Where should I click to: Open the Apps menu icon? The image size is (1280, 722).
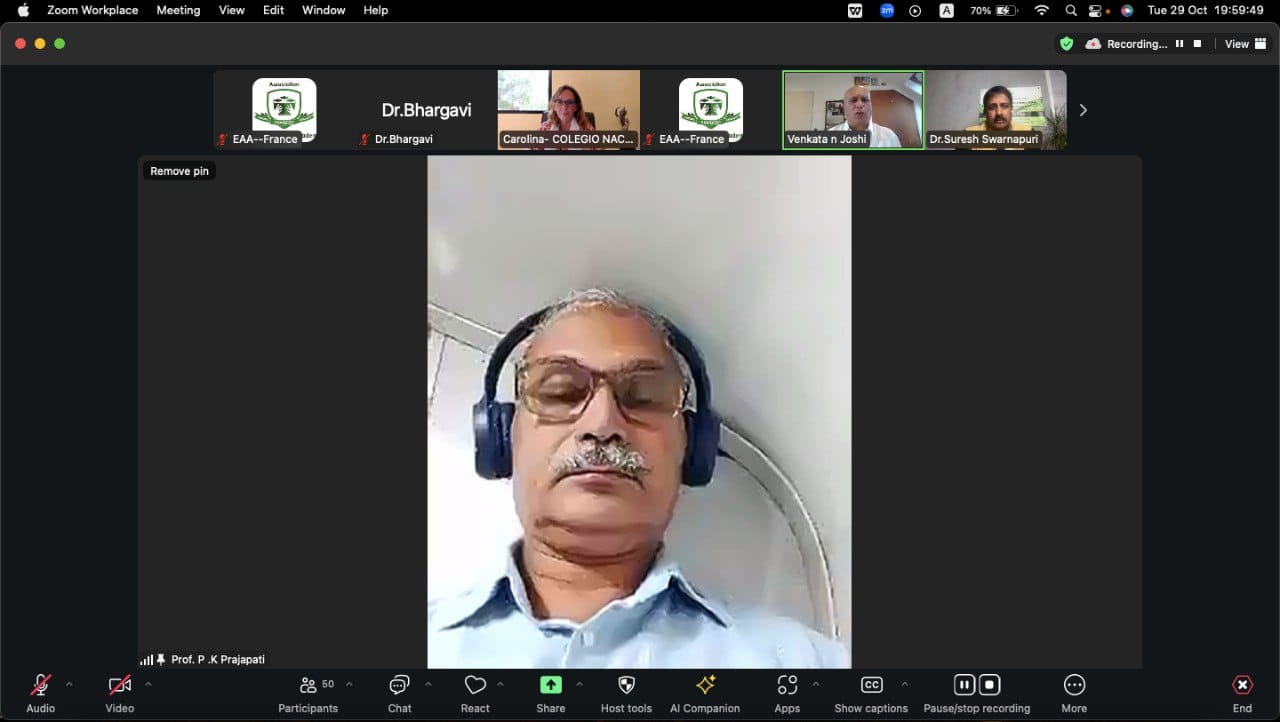[787, 686]
